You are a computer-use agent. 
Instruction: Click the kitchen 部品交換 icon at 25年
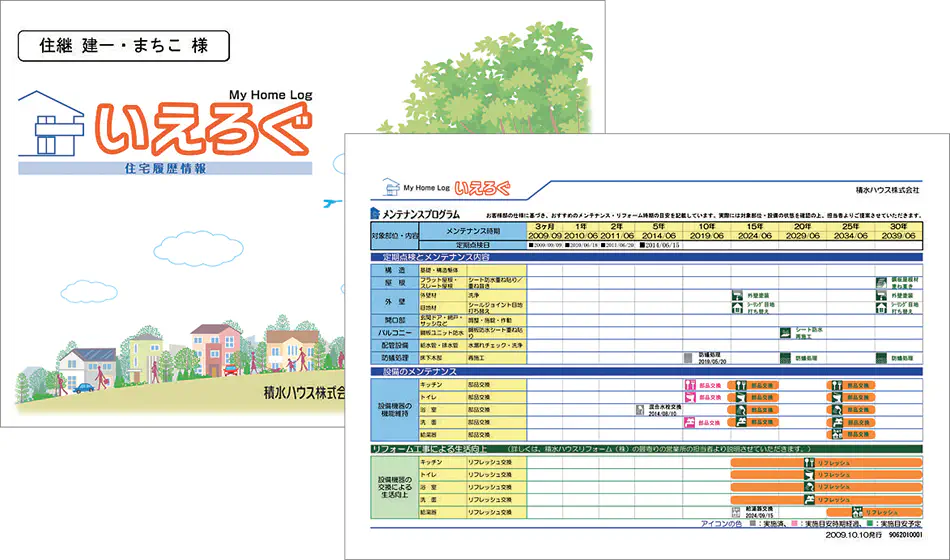pos(837,385)
